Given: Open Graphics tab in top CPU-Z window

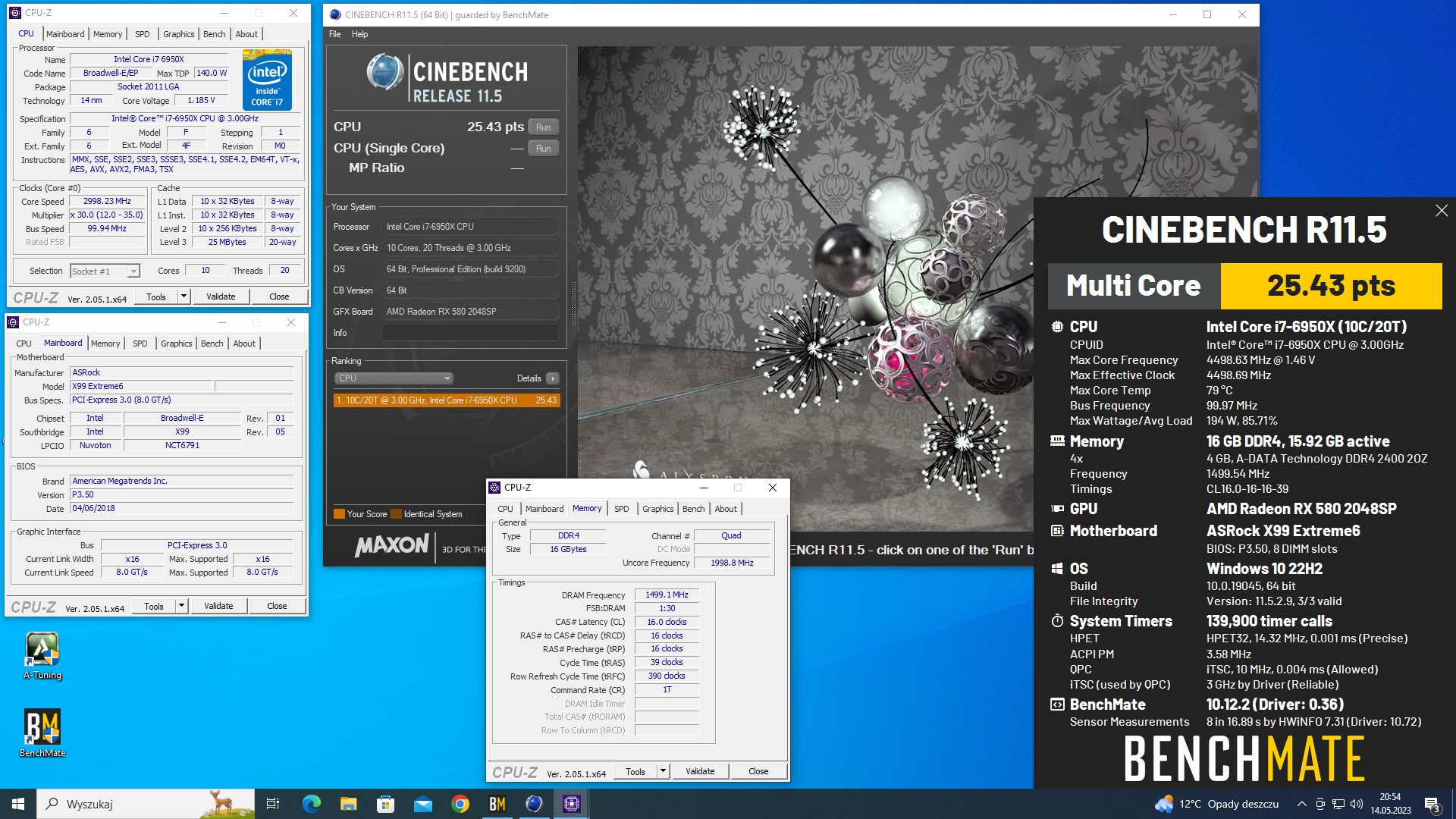Looking at the screenshot, I should pyautogui.click(x=179, y=34).
